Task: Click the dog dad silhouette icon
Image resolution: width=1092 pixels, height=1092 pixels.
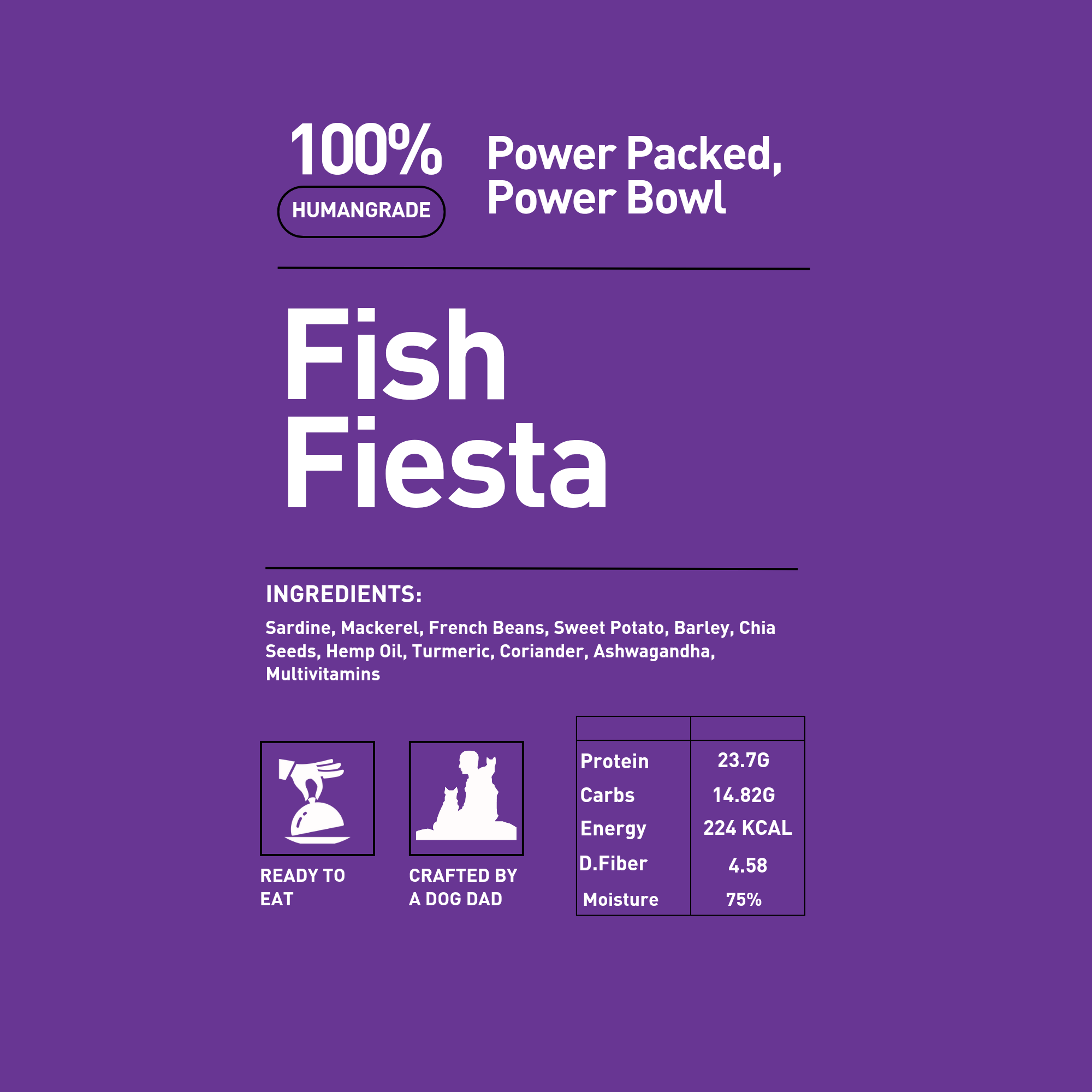Action: tap(466, 799)
